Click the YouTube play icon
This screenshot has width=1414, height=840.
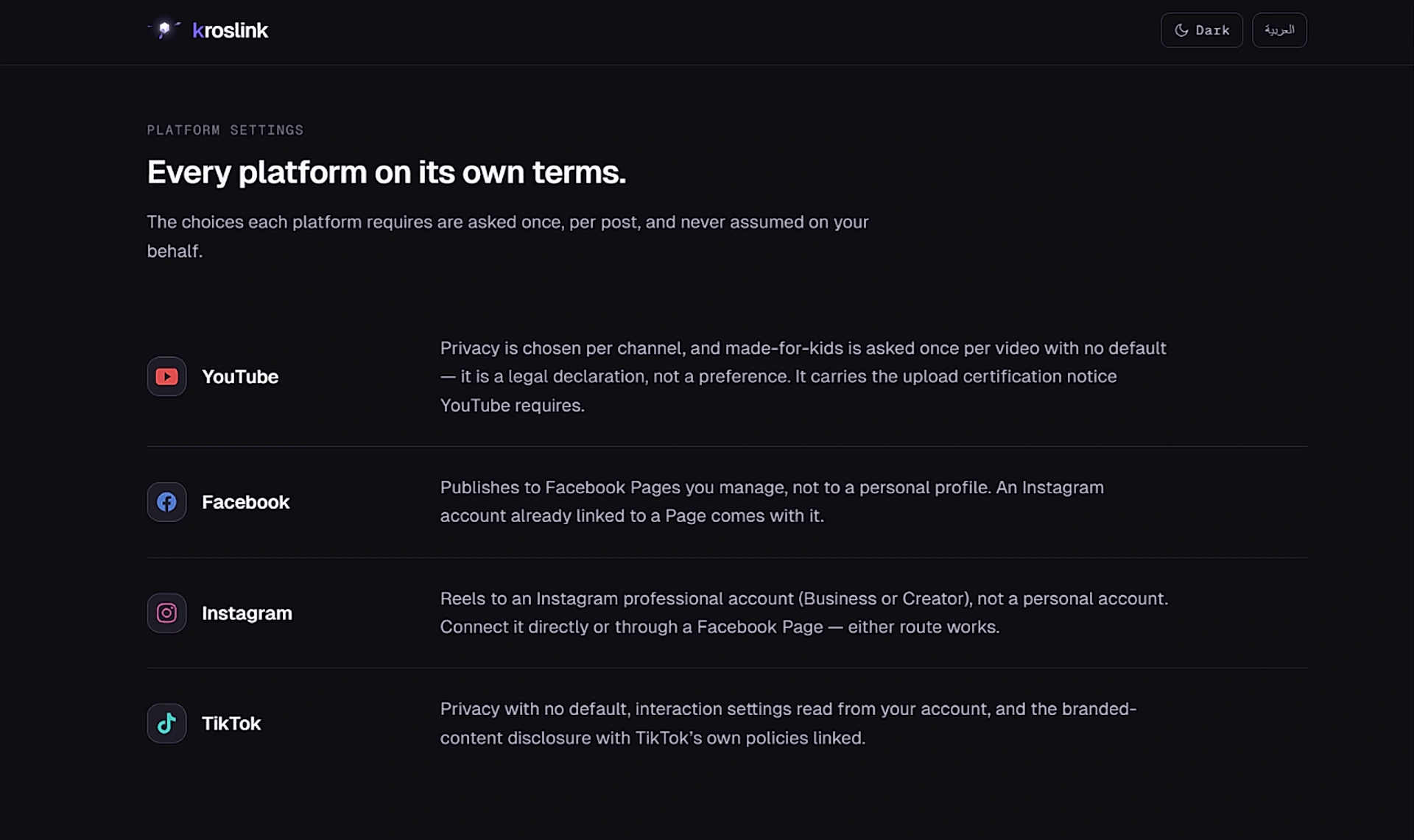(x=166, y=376)
